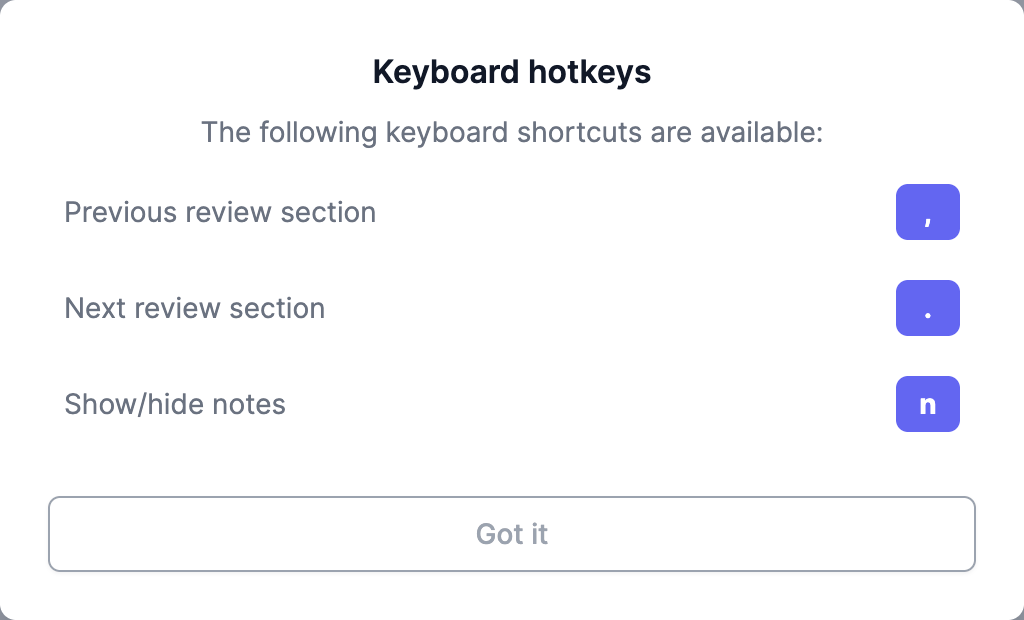Click the Keyboard hotkeys dialog title
Screen dimensions: 1024x620
tap(511, 72)
